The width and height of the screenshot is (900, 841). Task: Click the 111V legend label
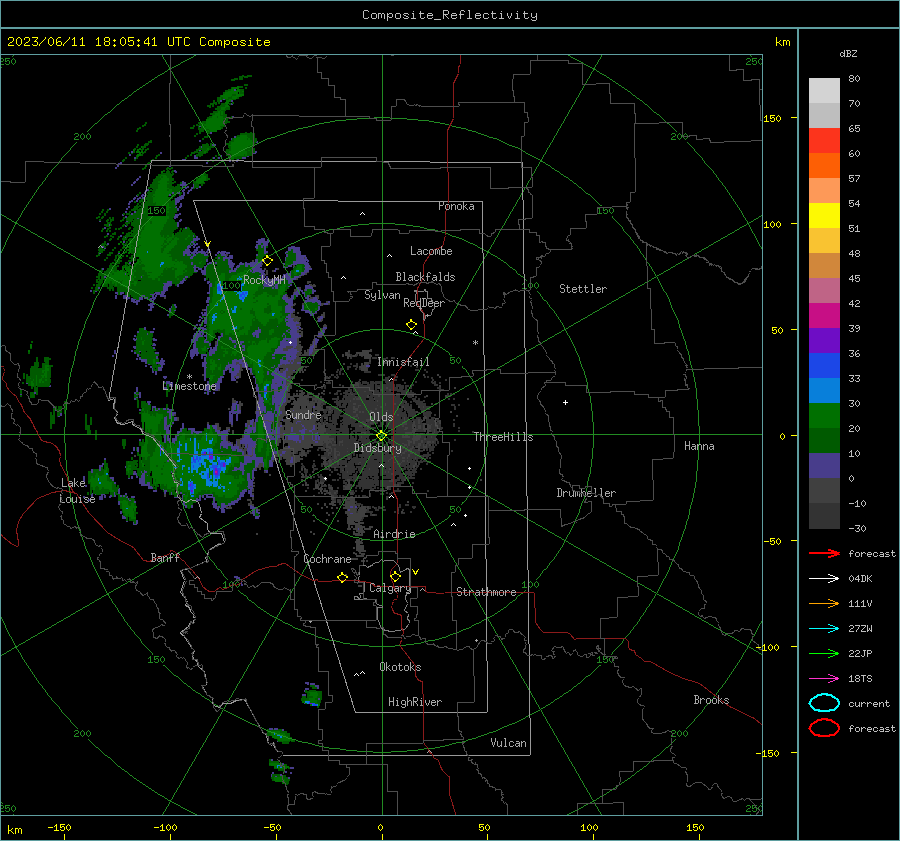tap(860, 603)
